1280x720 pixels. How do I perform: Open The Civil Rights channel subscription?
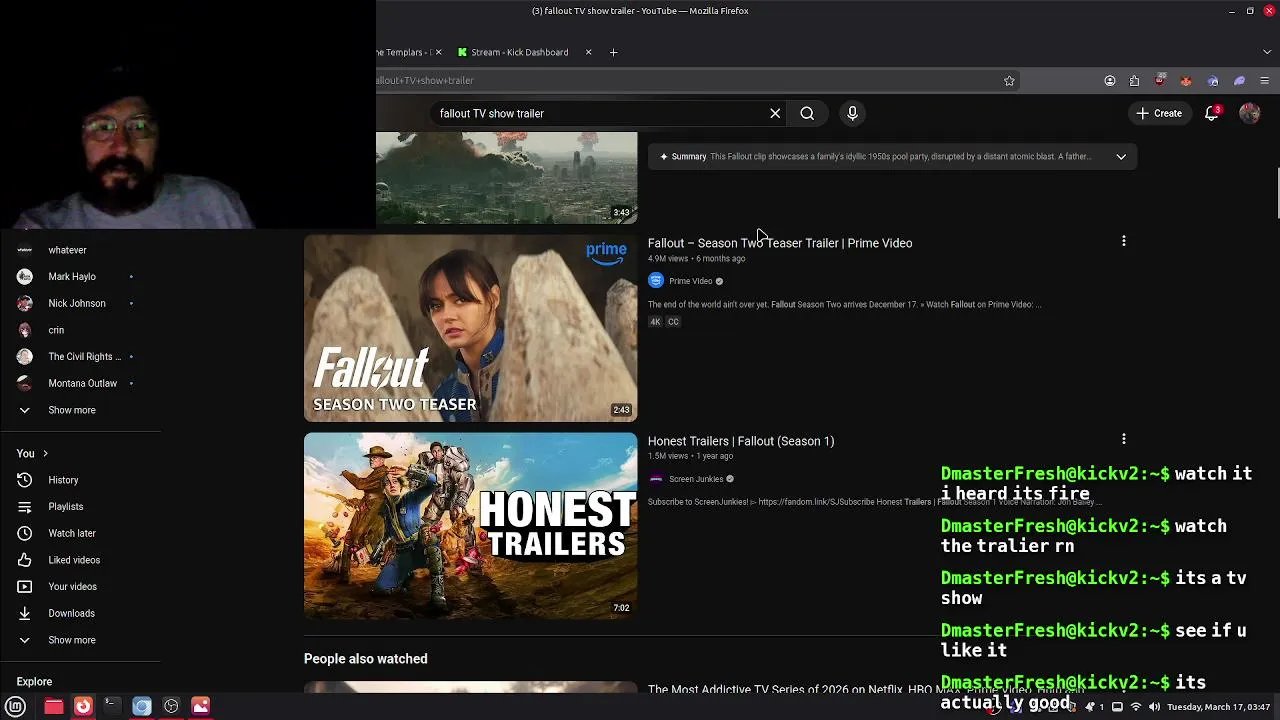pyautogui.click(x=85, y=357)
